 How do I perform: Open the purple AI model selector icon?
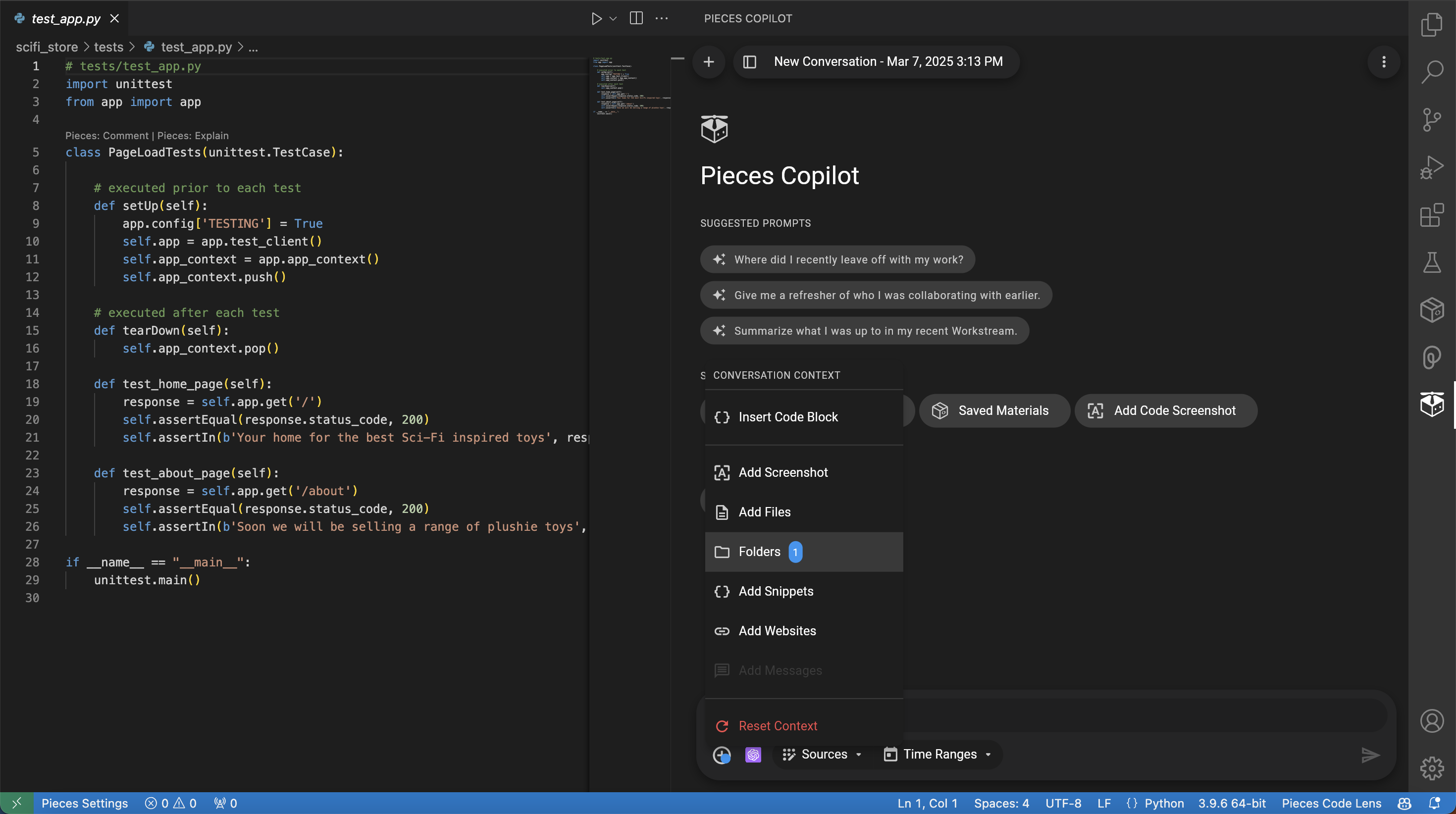753,755
